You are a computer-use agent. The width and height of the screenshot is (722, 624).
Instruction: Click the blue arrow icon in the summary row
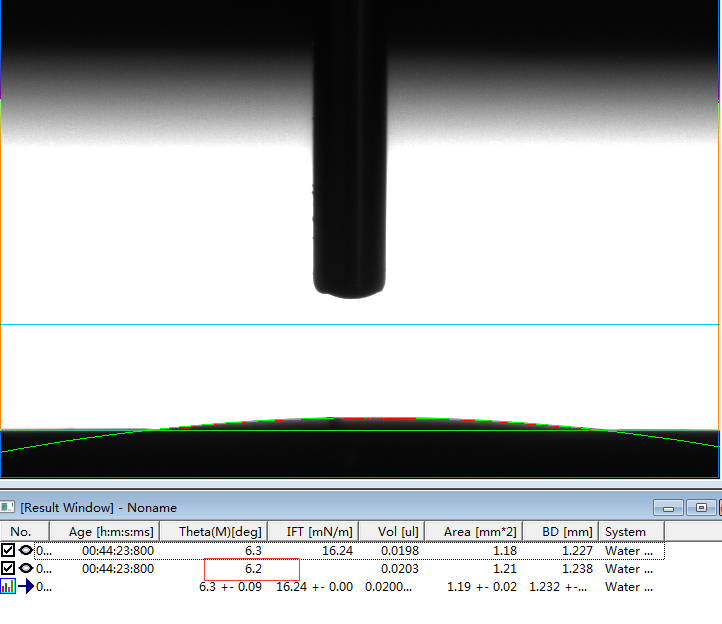(25, 587)
